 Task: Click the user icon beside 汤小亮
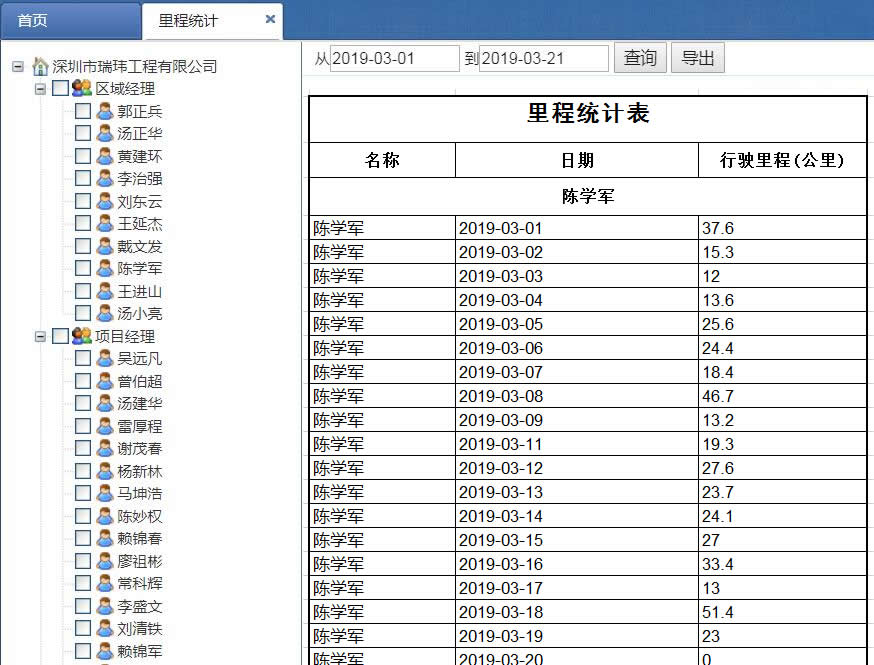point(105,313)
